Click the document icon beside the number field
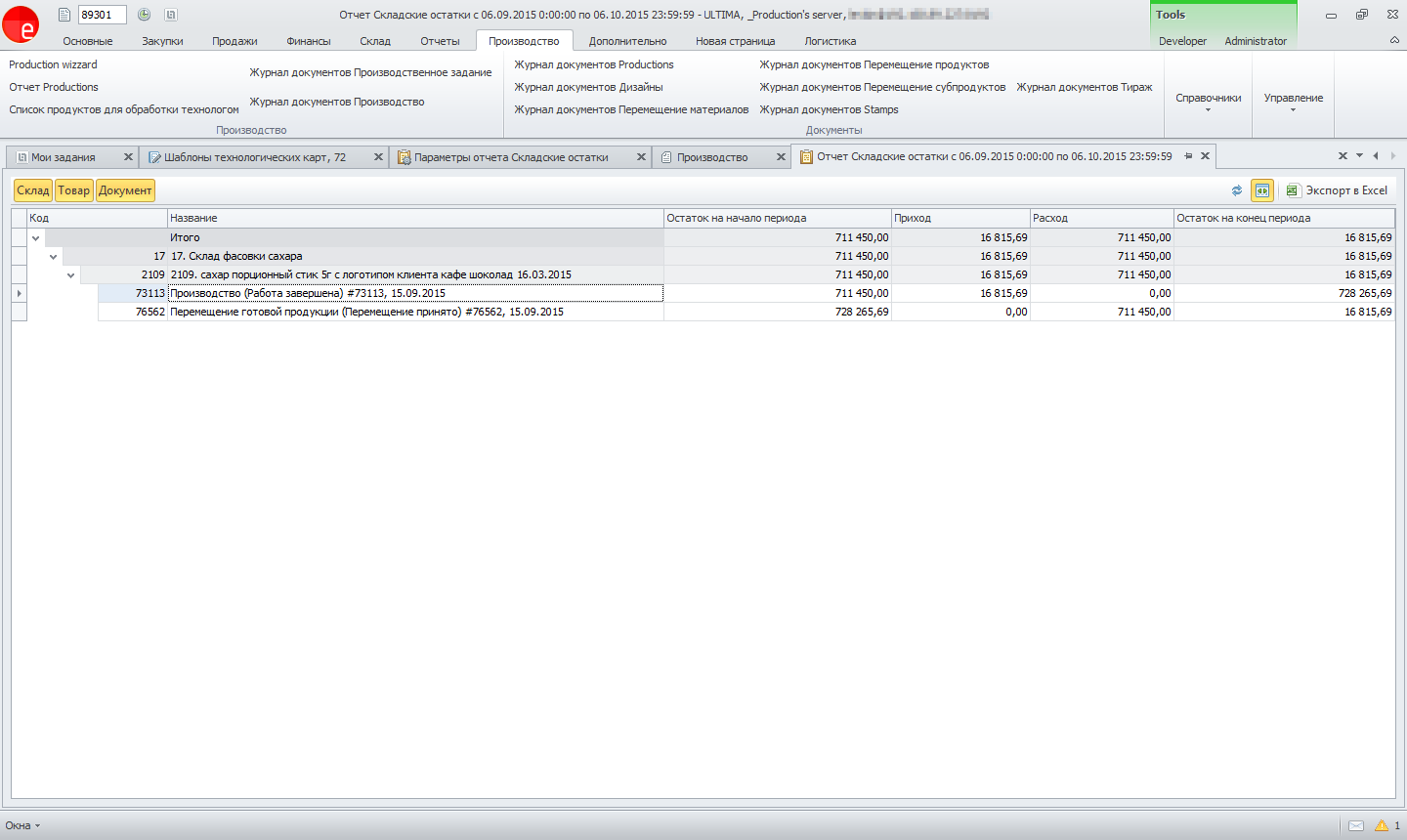The image size is (1407, 840). click(64, 15)
